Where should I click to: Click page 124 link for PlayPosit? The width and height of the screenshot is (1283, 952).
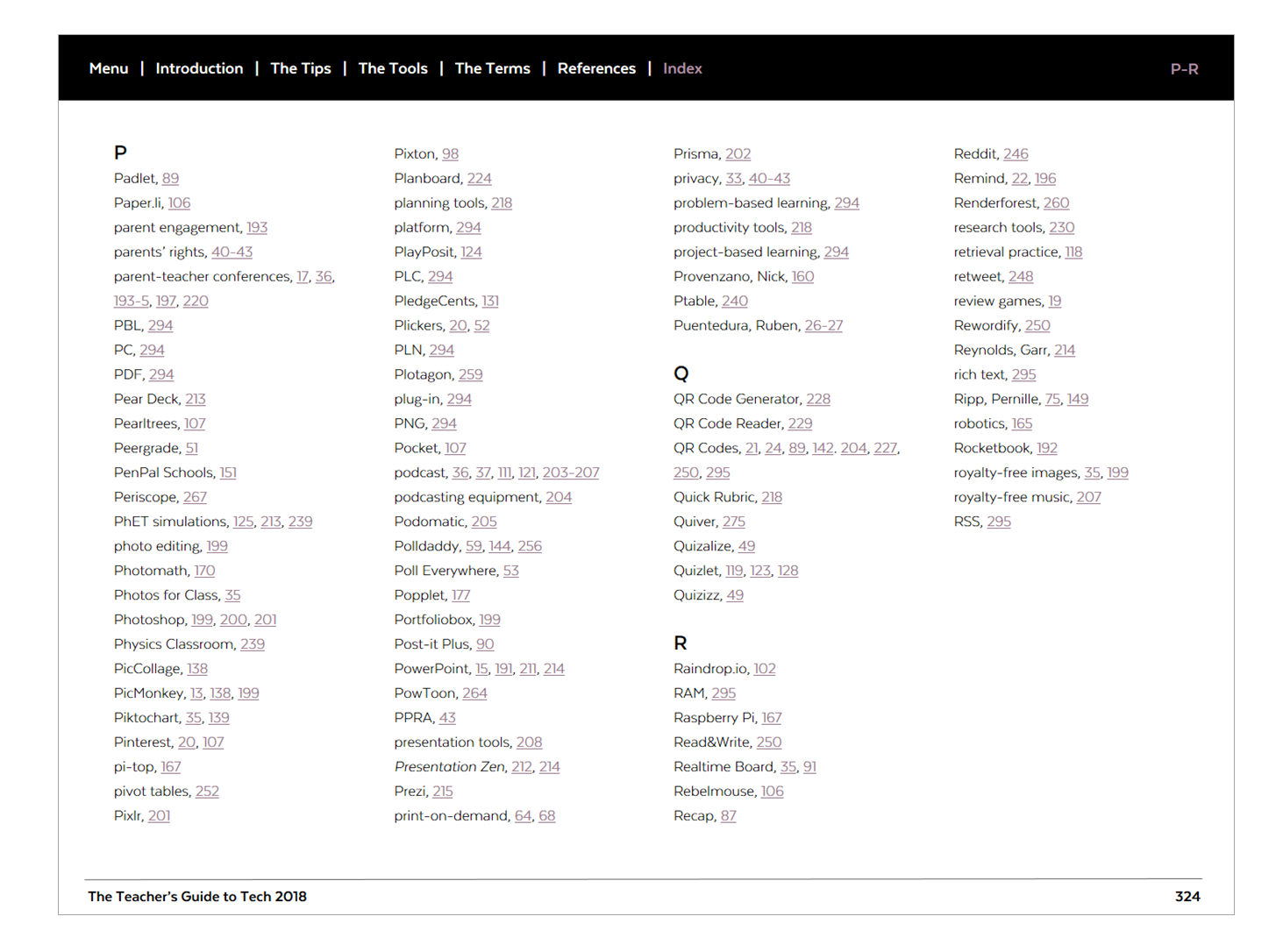click(x=471, y=252)
